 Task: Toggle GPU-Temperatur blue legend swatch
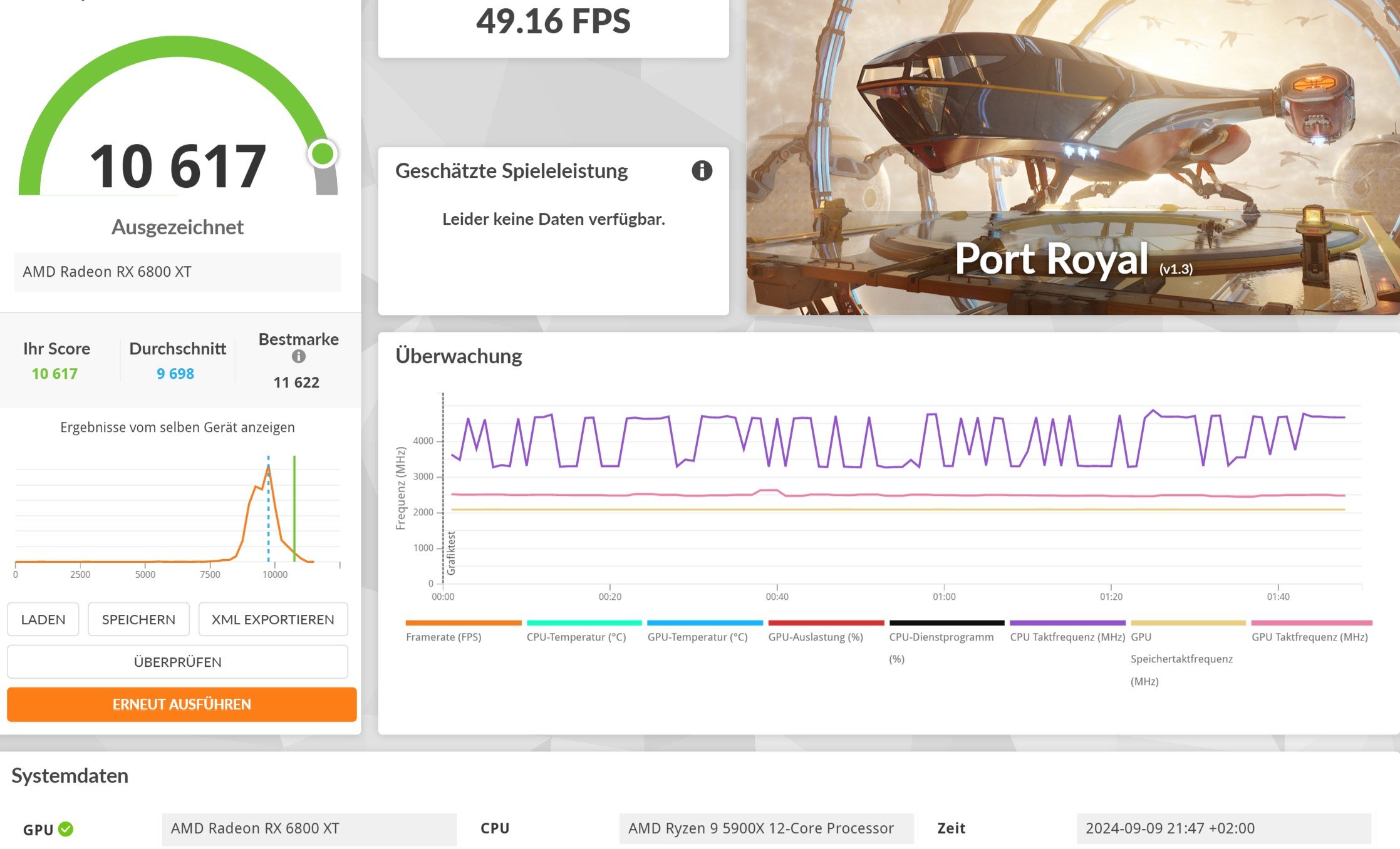coord(705,623)
